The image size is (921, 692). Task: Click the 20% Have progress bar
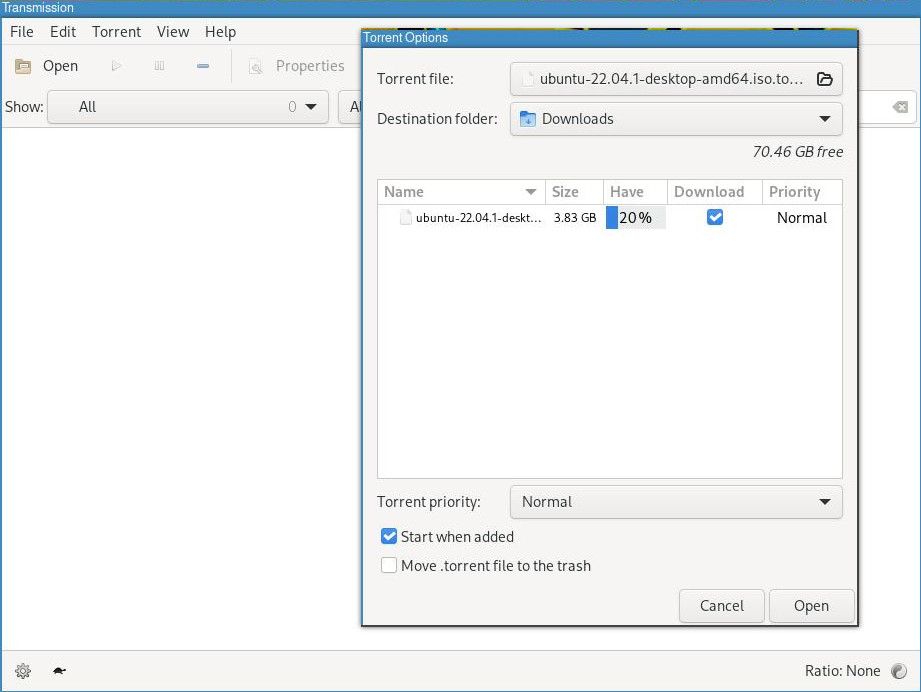click(x=635, y=218)
